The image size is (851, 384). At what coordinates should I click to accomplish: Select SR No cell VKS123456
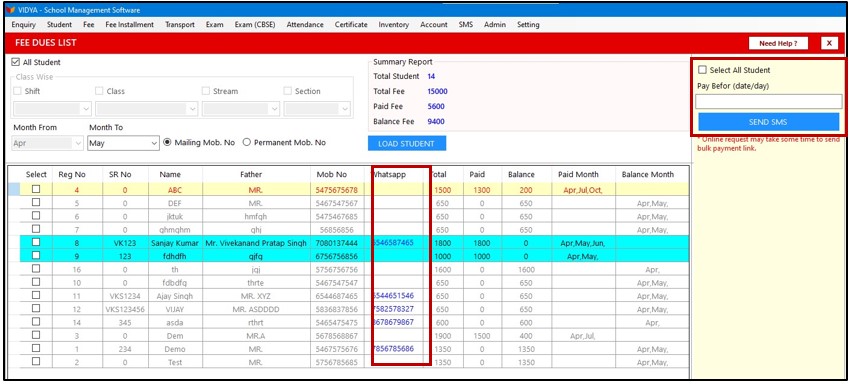(125, 309)
